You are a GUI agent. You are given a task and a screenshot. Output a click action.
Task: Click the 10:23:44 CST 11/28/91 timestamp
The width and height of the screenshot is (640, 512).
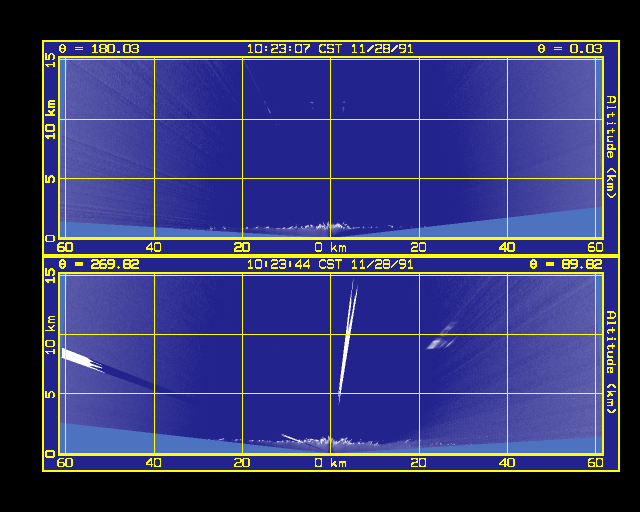click(x=330, y=265)
